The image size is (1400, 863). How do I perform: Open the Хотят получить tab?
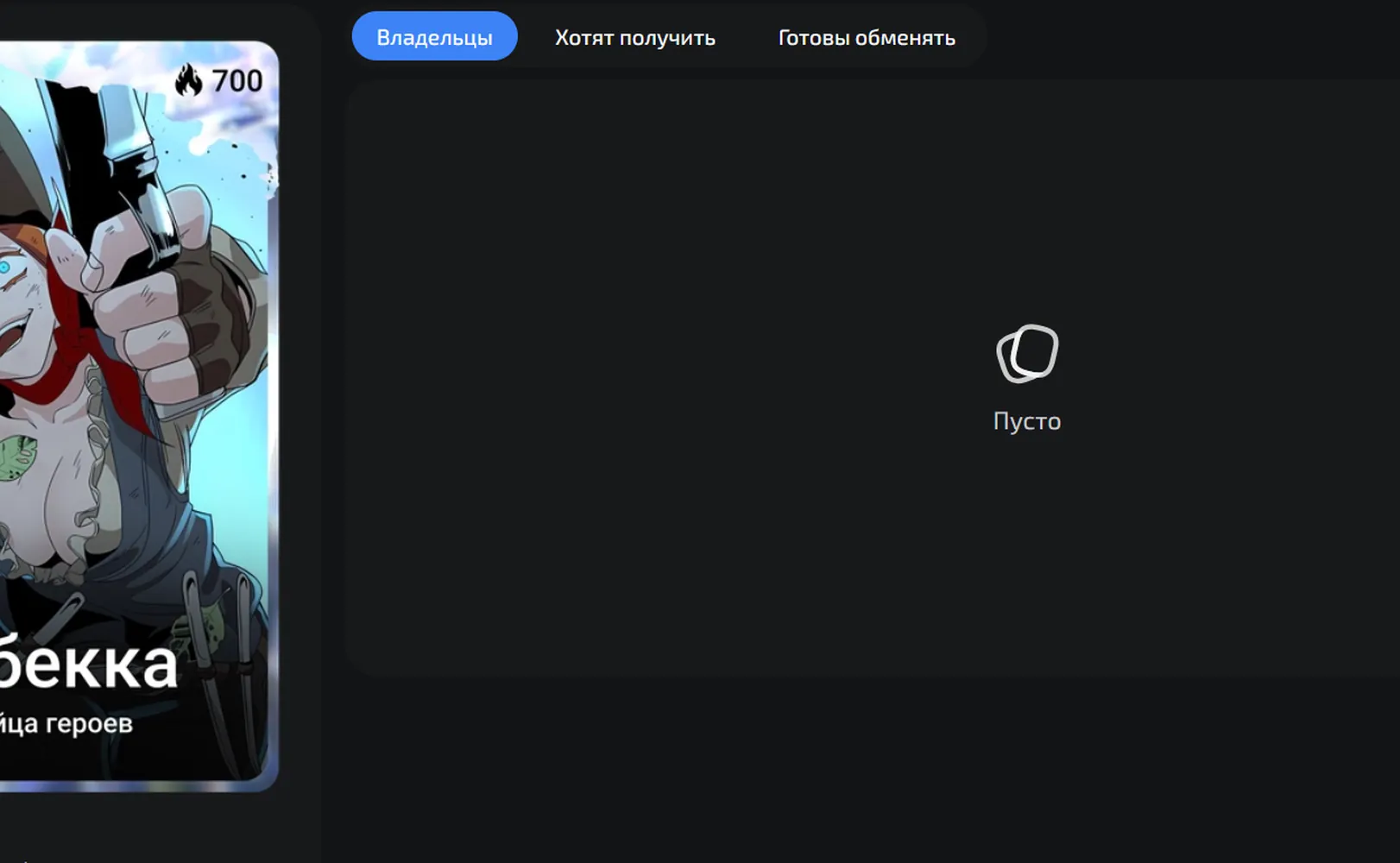pyautogui.click(x=634, y=37)
